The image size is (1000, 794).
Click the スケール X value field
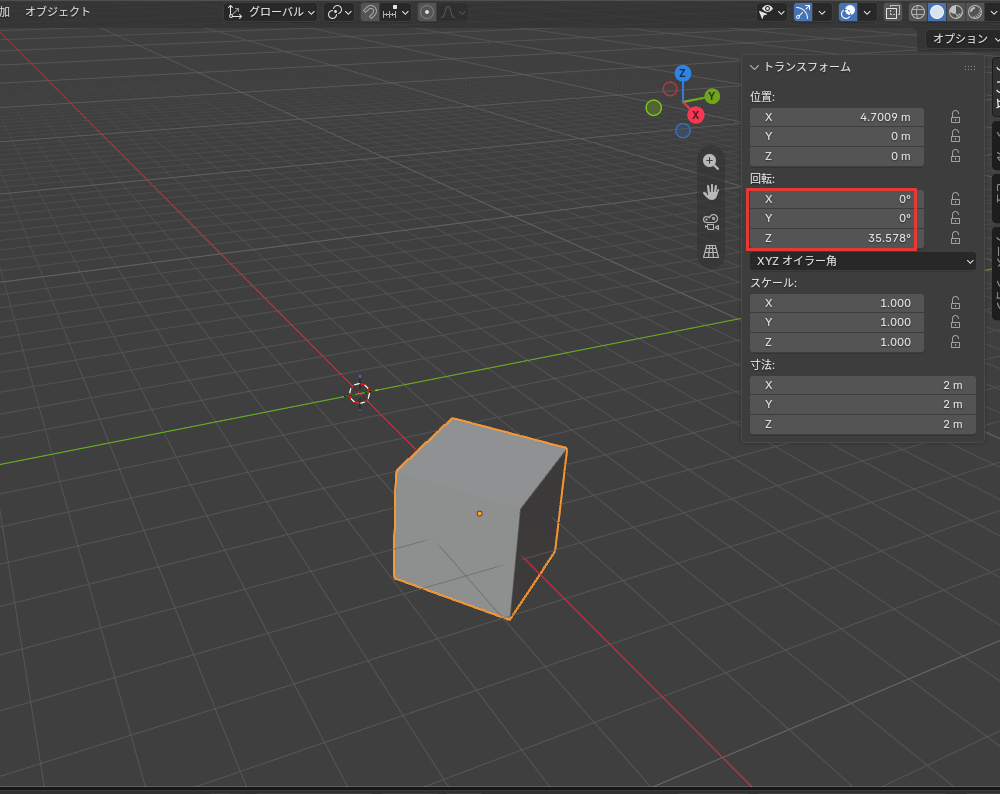837,303
